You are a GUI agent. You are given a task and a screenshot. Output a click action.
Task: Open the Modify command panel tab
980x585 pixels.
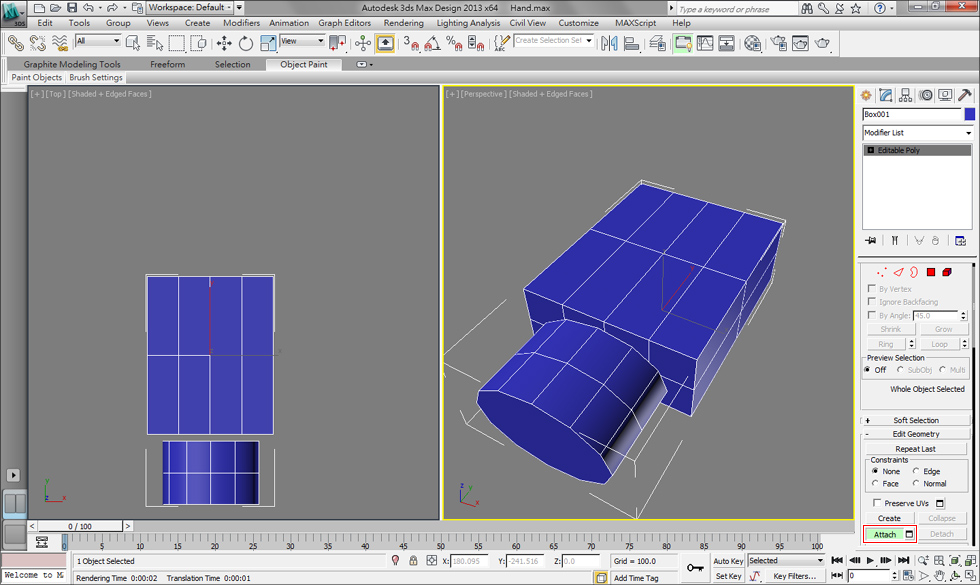(885, 95)
